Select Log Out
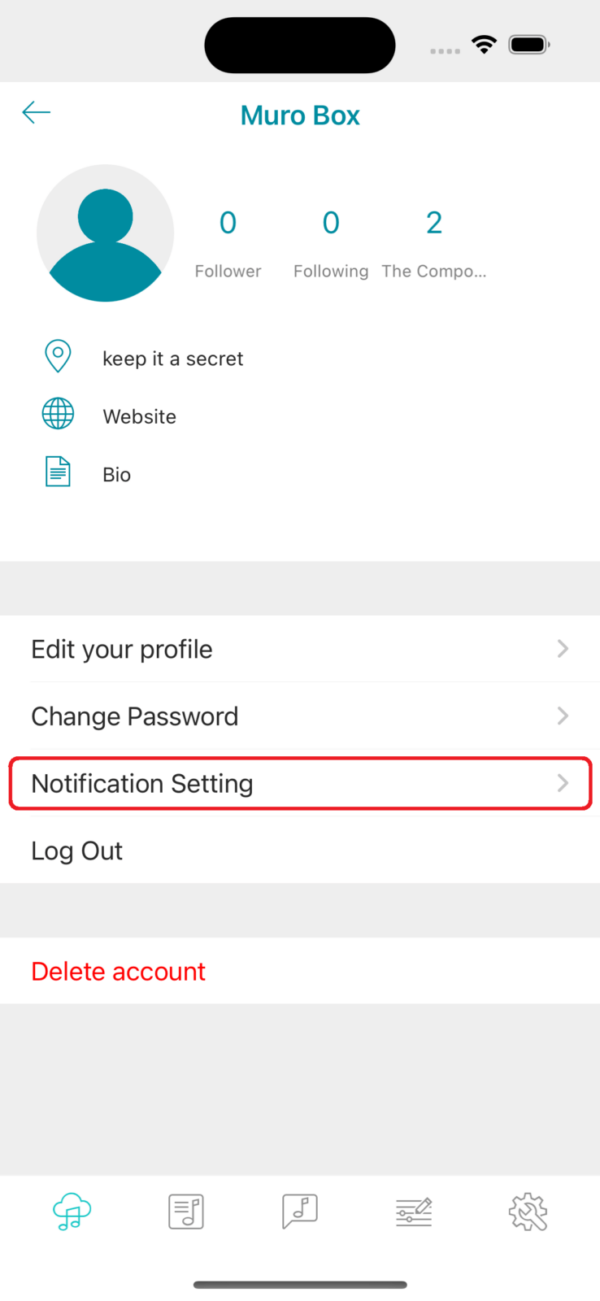This screenshot has height=1301, width=600. click(77, 850)
